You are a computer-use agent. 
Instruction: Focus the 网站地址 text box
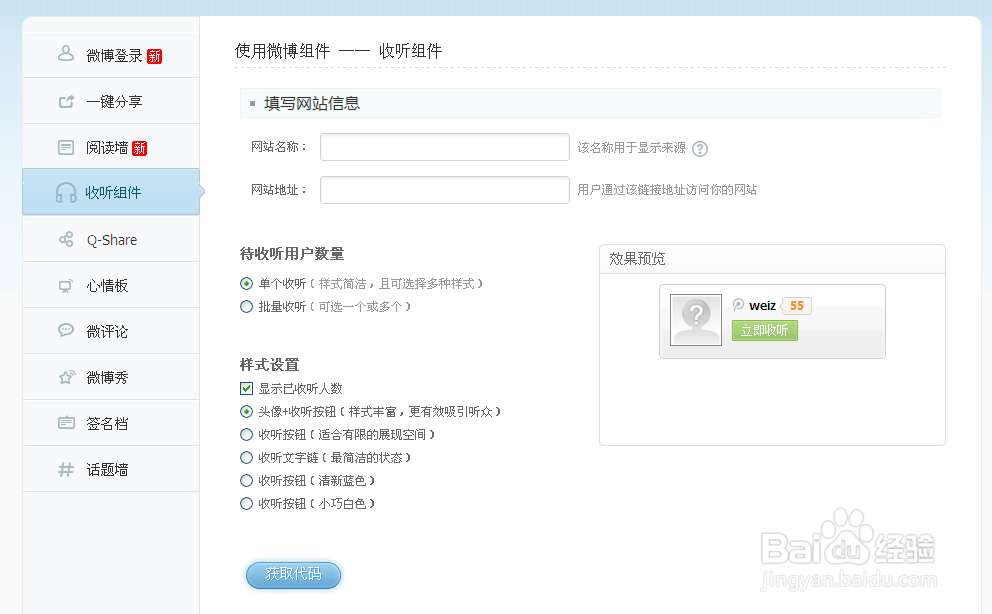pos(444,190)
